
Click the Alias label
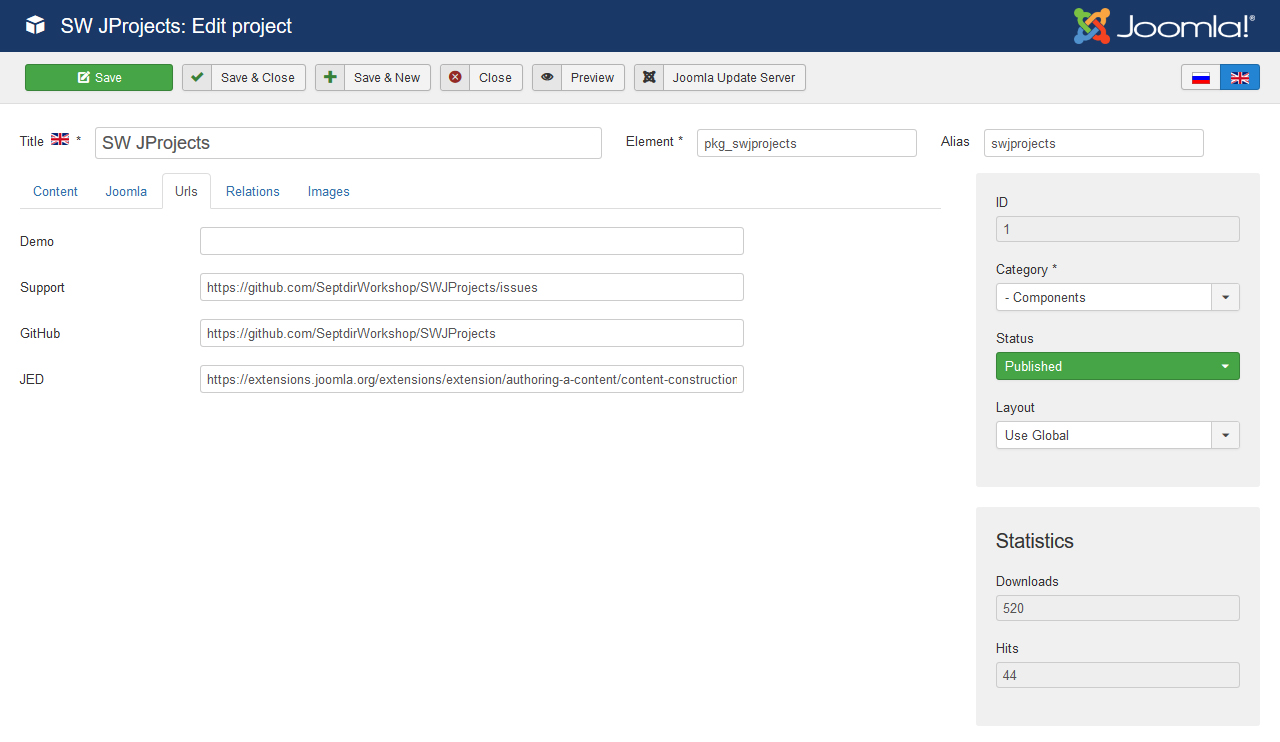pyautogui.click(x=955, y=141)
